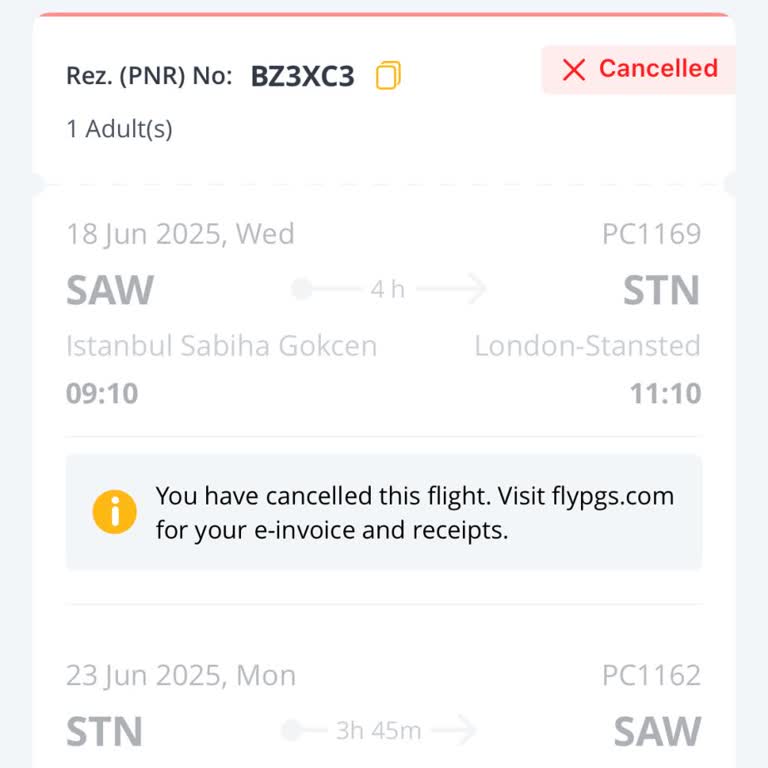Select return flight number PC1162

(x=651, y=675)
